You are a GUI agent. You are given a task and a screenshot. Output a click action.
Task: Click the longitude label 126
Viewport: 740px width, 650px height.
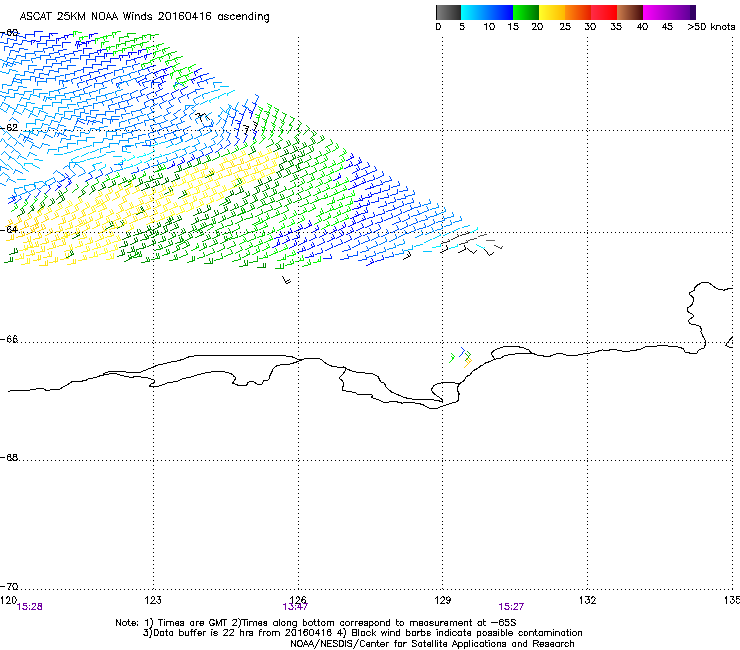point(298,600)
